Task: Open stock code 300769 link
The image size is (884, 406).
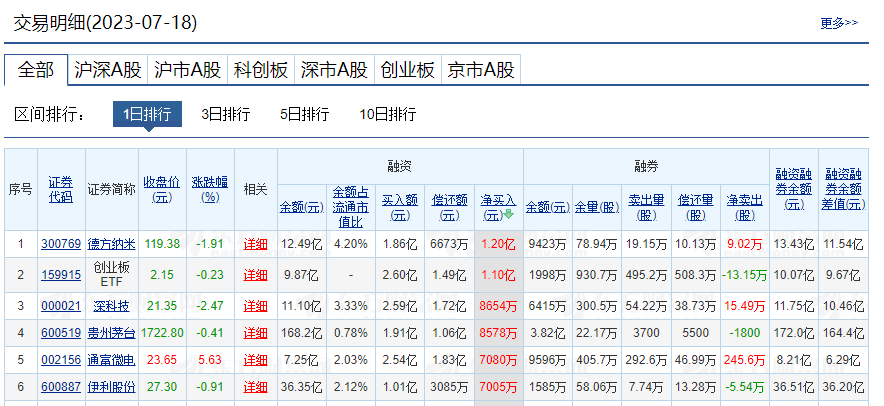Action: click(x=60, y=243)
